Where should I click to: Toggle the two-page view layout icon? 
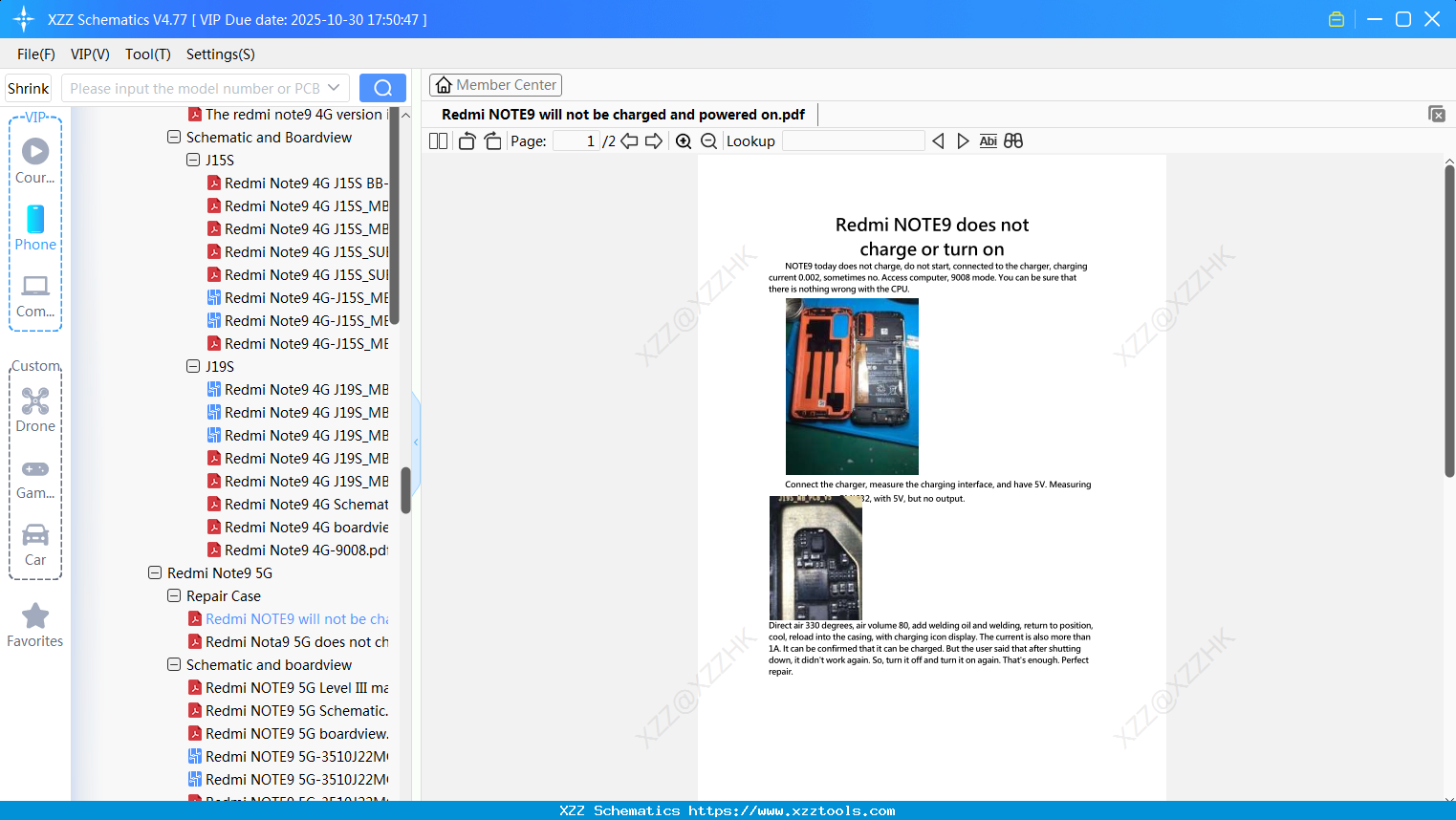click(x=439, y=141)
